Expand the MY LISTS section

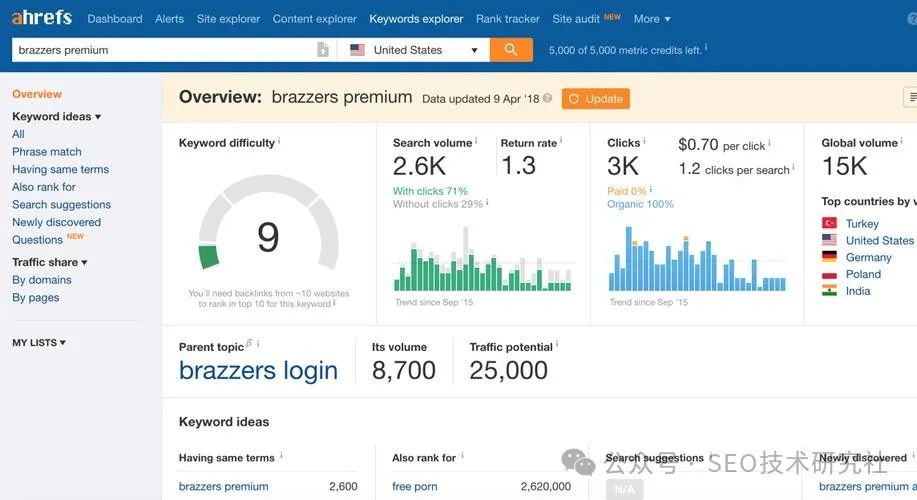(39, 343)
